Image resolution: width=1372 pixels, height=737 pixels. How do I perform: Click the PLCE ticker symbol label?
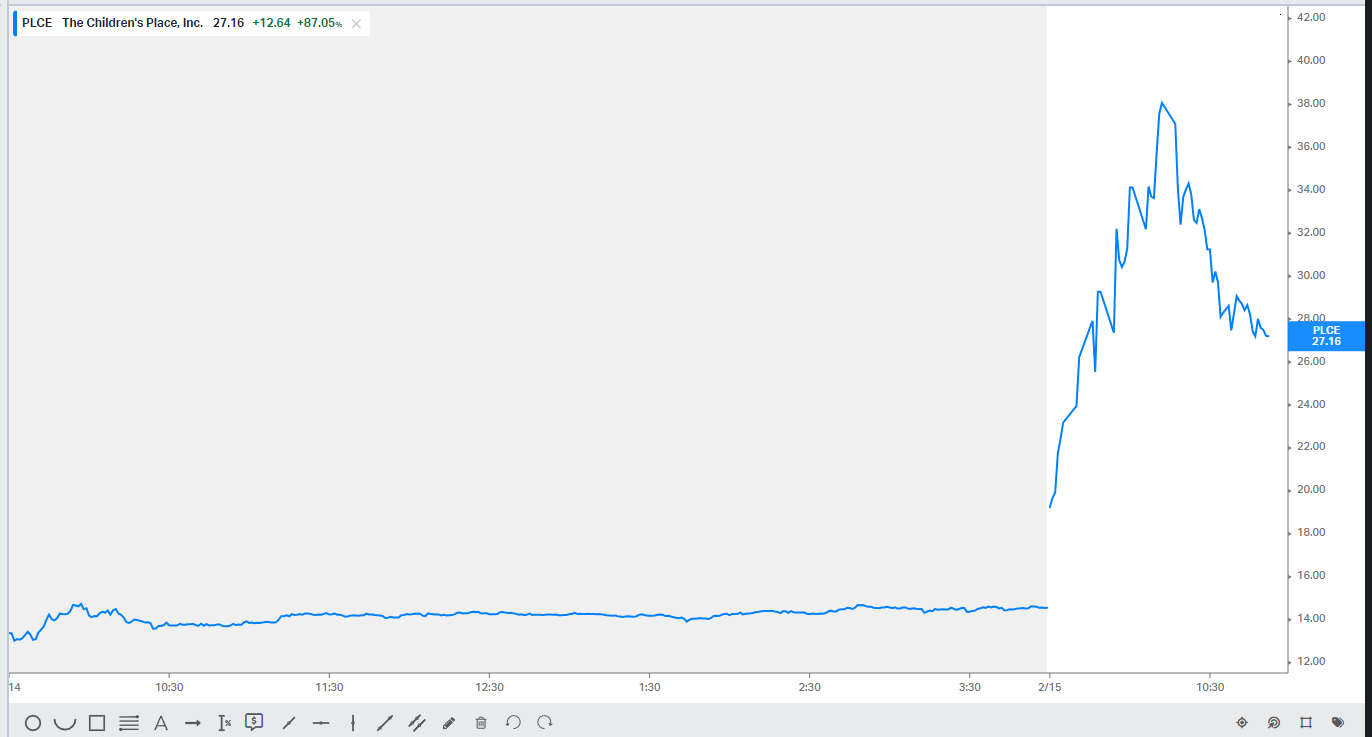pyautogui.click(x=37, y=23)
